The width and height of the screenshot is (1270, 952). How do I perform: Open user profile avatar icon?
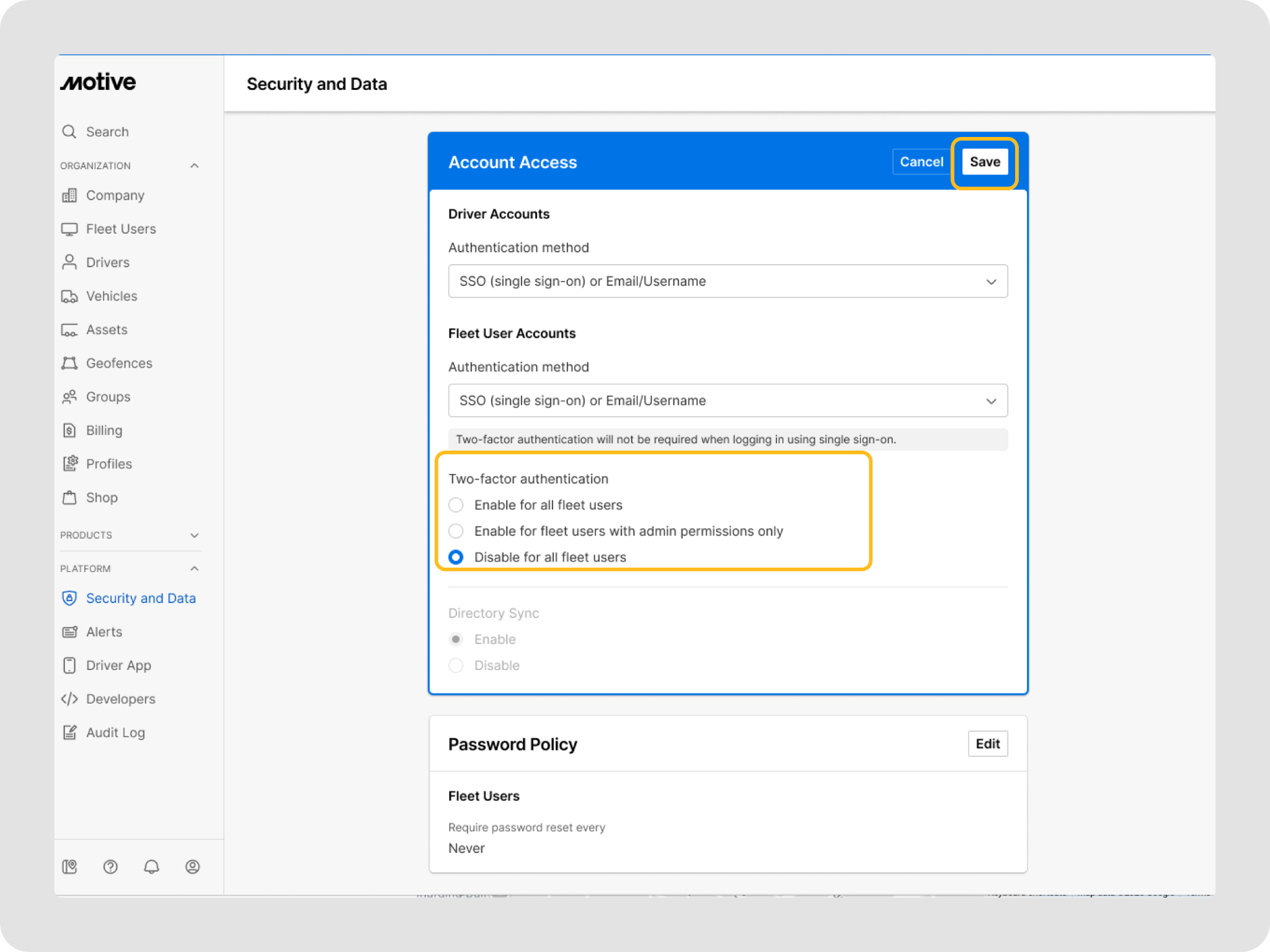click(192, 866)
